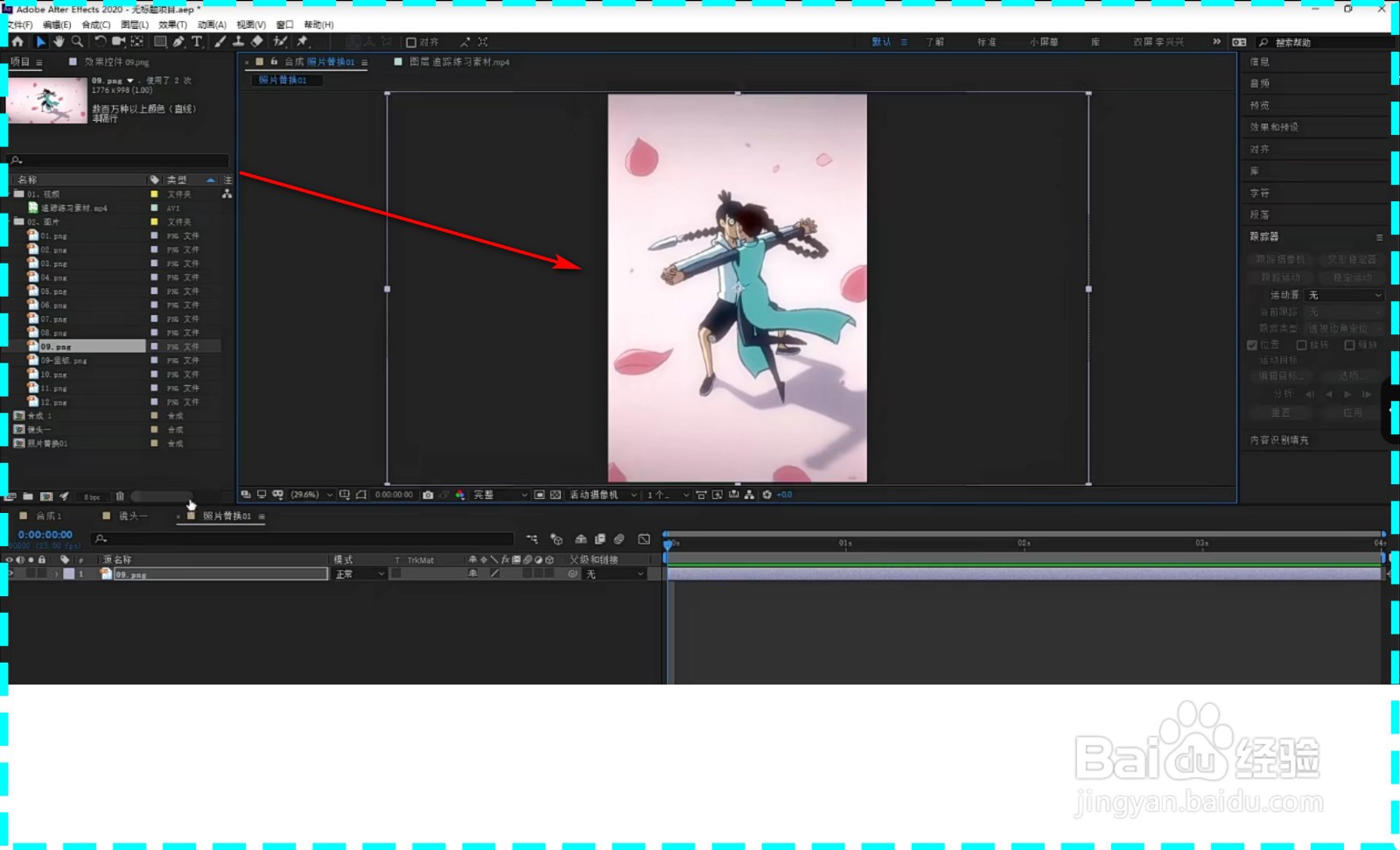Open the 编辑(E) menu
This screenshot has width=1400, height=850.
pos(57,25)
